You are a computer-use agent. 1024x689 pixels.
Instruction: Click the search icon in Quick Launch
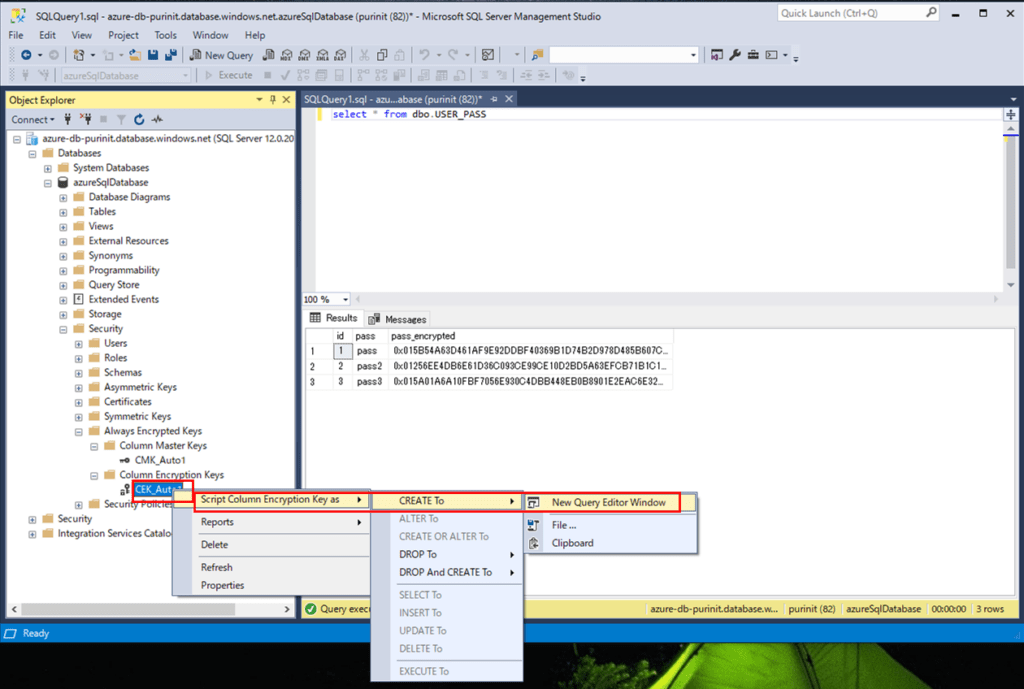click(931, 12)
